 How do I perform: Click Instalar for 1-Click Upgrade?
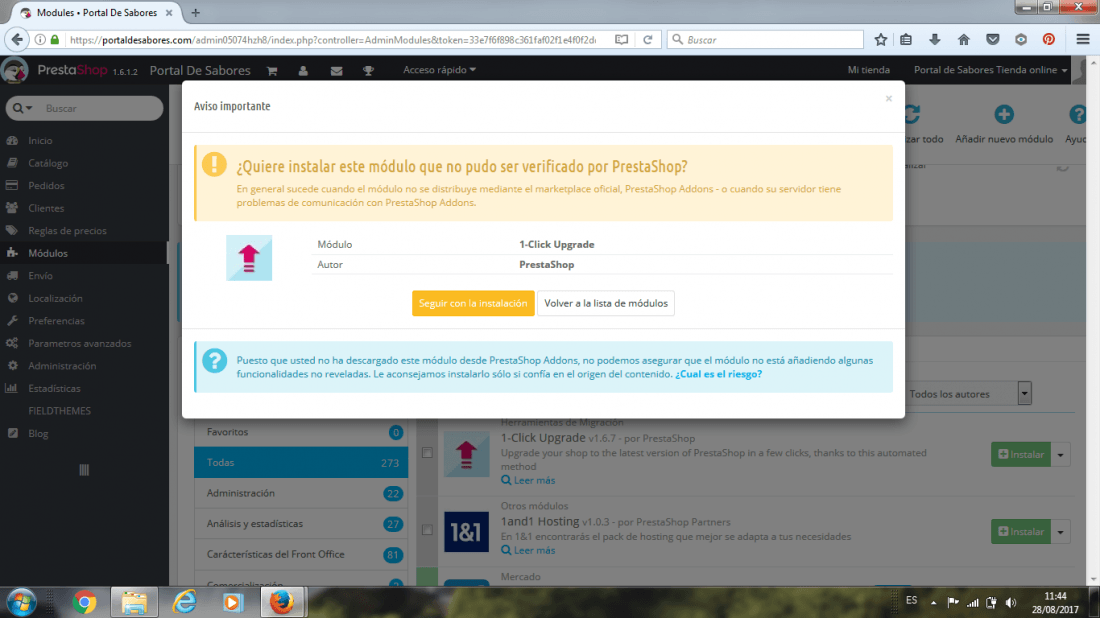point(1021,455)
